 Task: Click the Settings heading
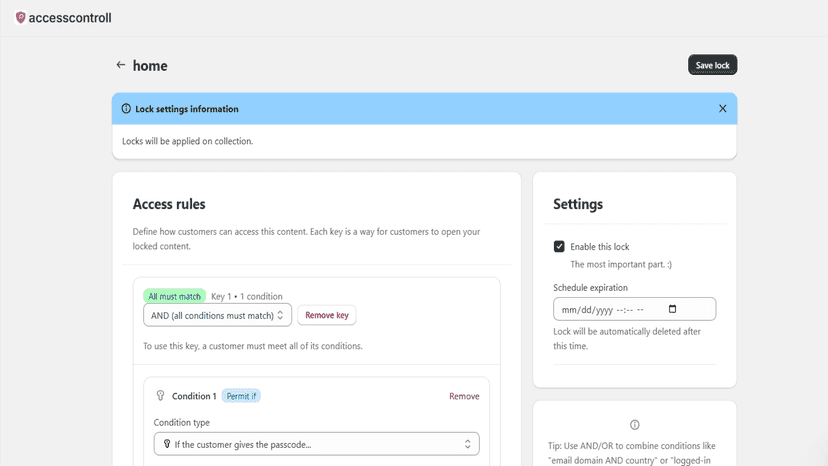click(578, 204)
